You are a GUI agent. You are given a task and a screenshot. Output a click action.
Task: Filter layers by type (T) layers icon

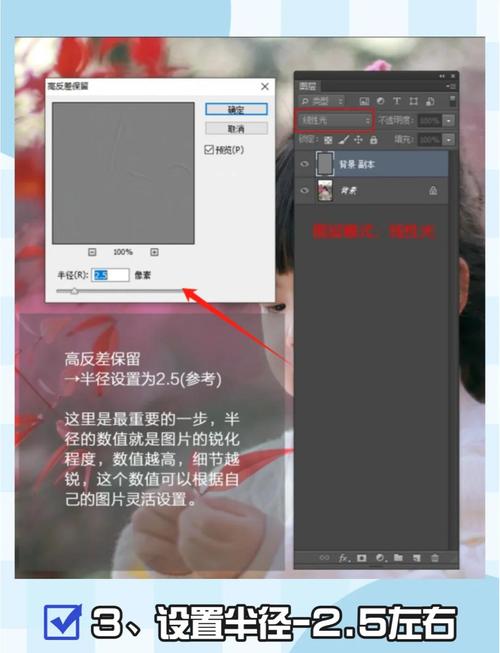pyautogui.click(x=396, y=101)
